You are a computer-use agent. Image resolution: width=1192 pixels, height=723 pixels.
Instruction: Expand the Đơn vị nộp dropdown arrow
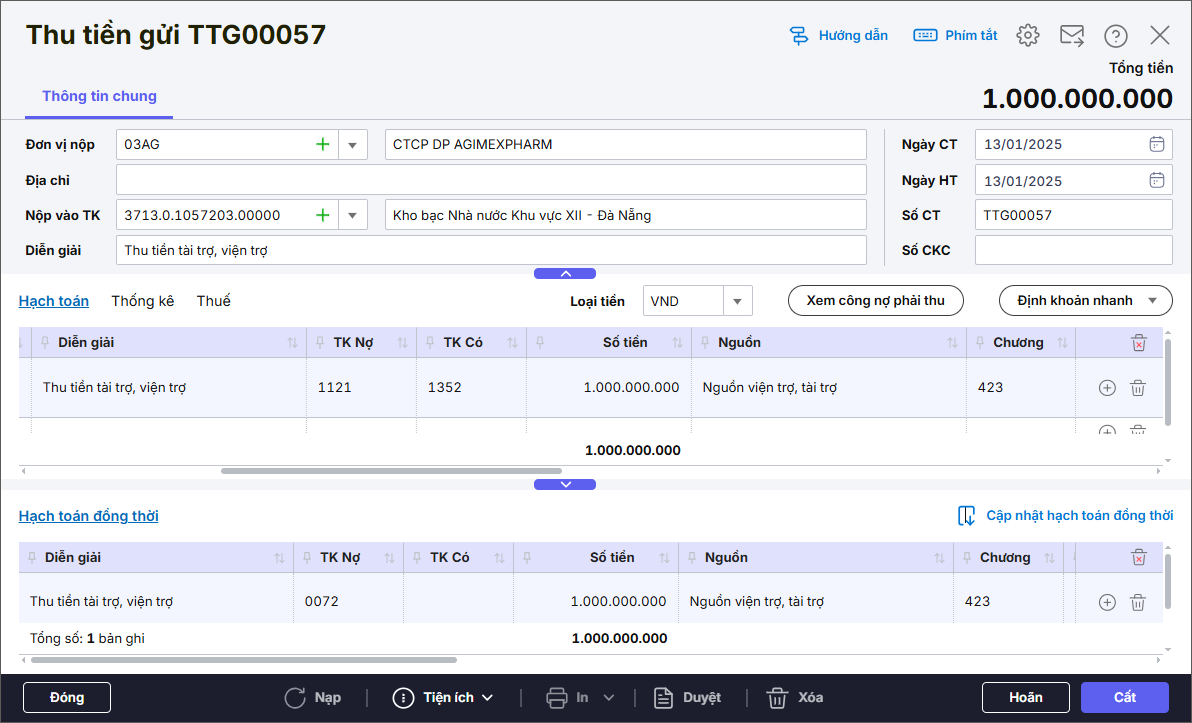(x=352, y=145)
